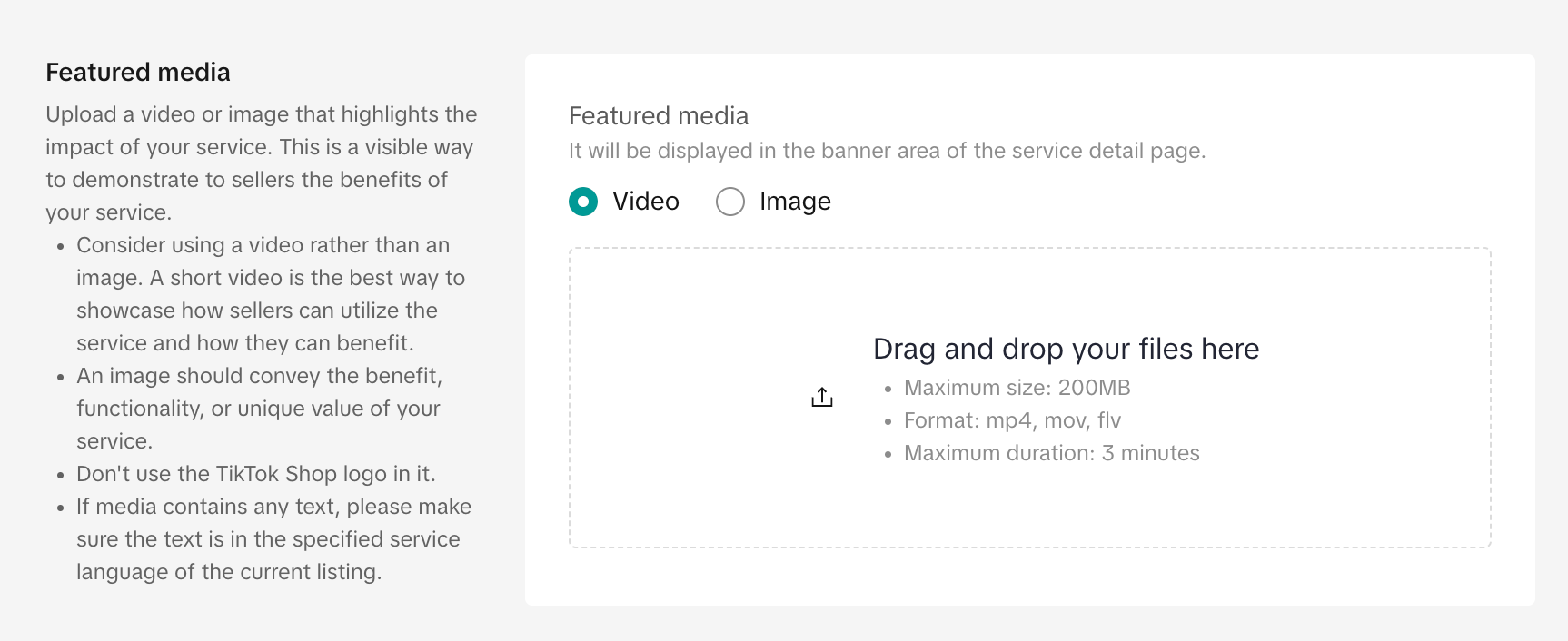
Task: Click the 'If media contains any text' tip
Action: 273,539
